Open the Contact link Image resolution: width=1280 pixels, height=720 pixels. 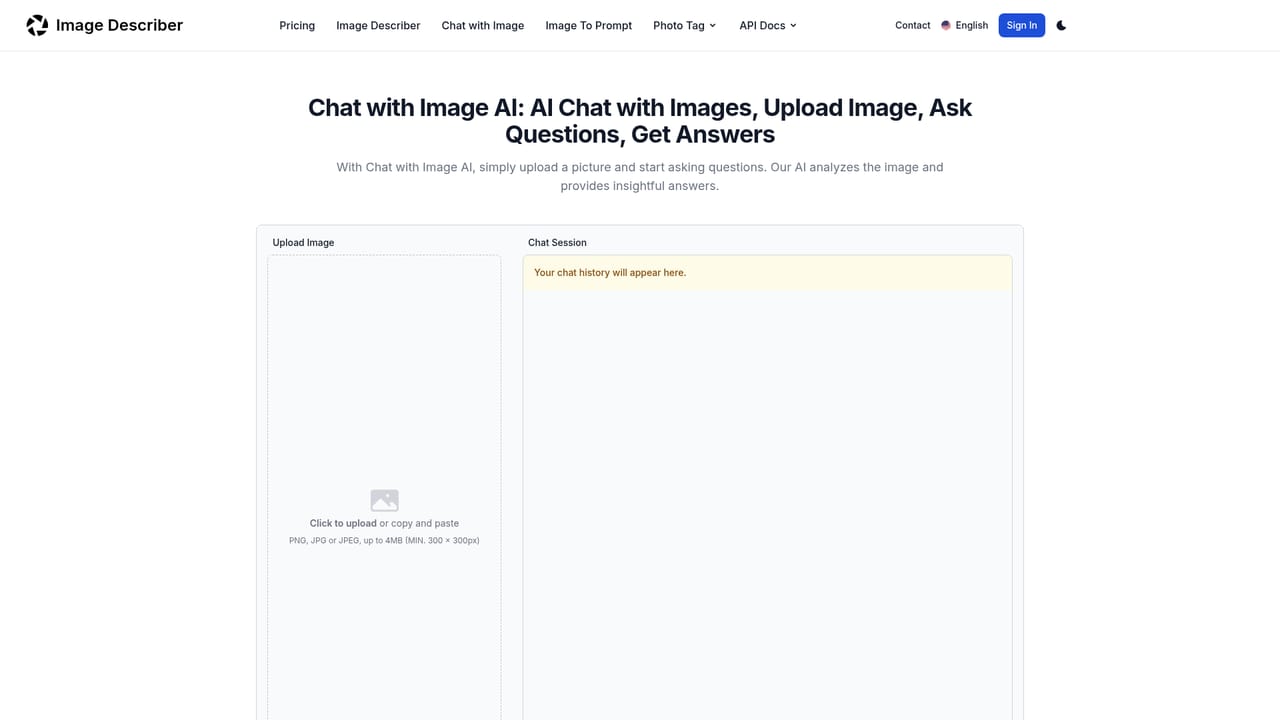click(x=913, y=25)
